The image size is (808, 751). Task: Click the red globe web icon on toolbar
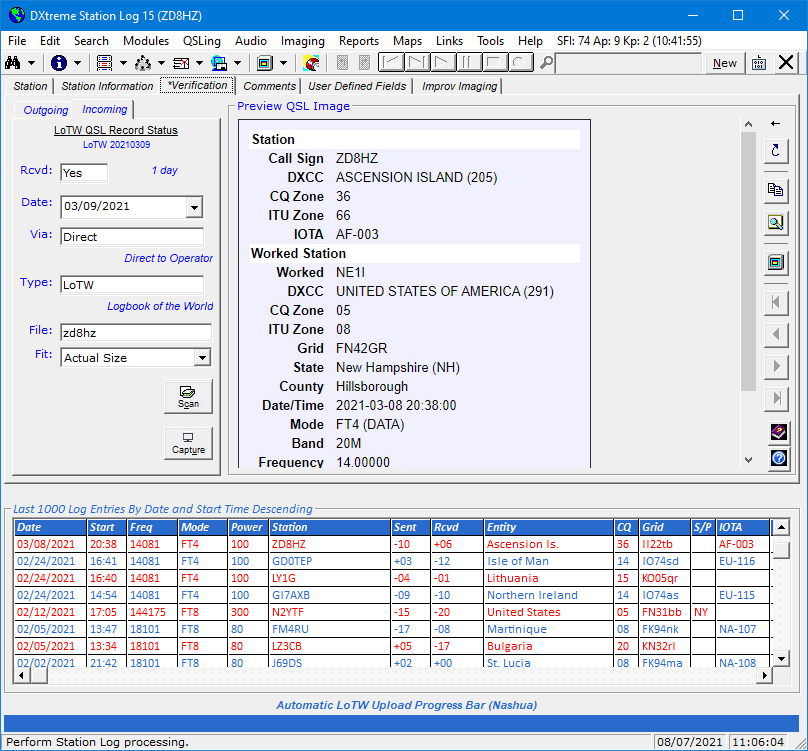coord(310,62)
